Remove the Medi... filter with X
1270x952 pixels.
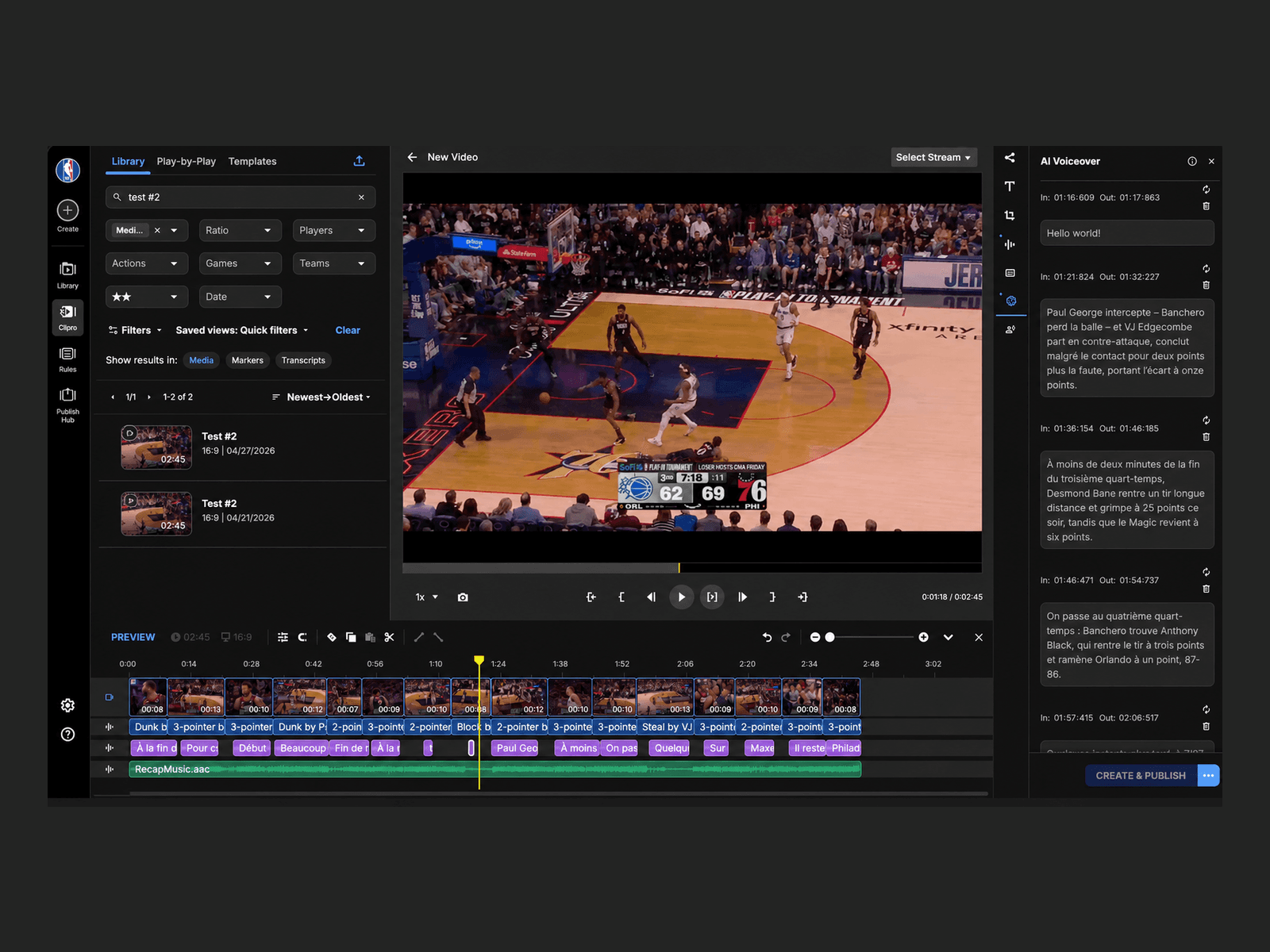click(x=157, y=231)
